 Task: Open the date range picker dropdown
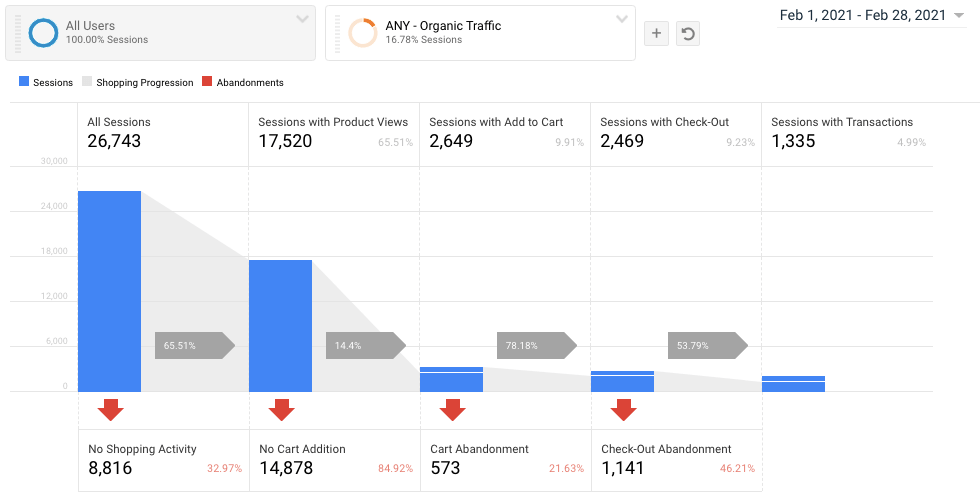(959, 16)
